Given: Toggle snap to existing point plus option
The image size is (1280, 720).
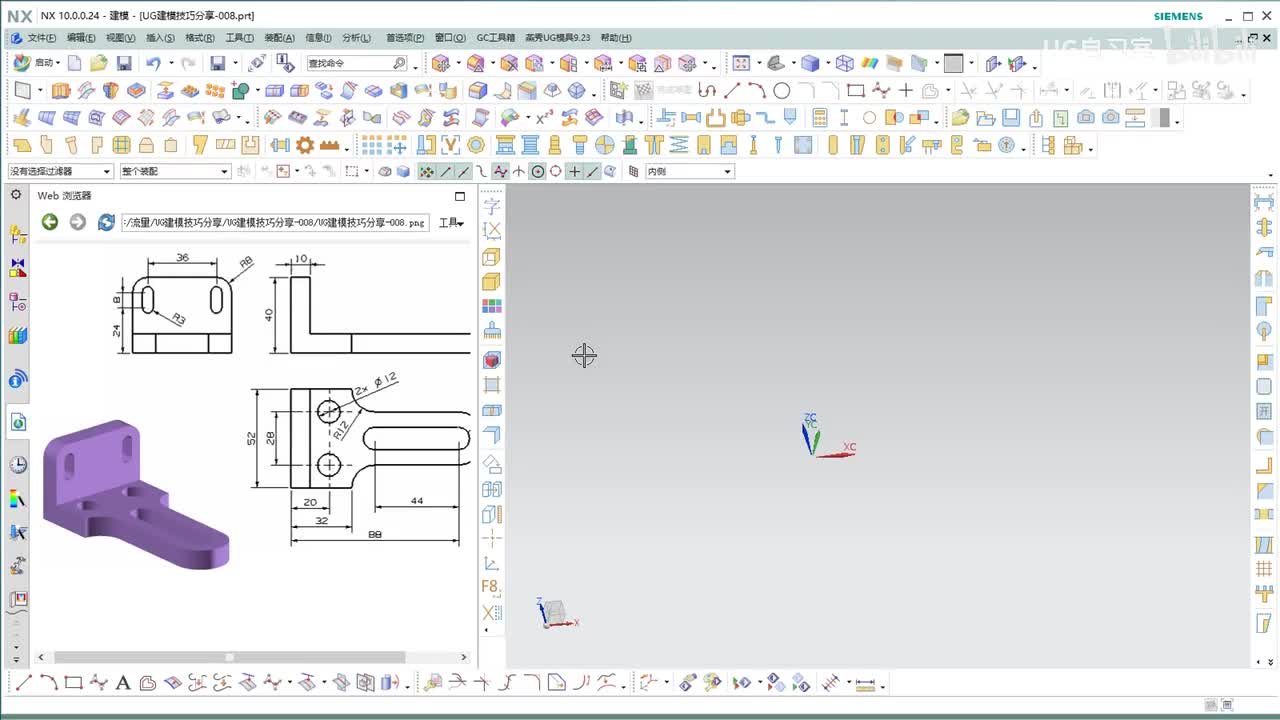Looking at the screenshot, I should pos(574,171).
